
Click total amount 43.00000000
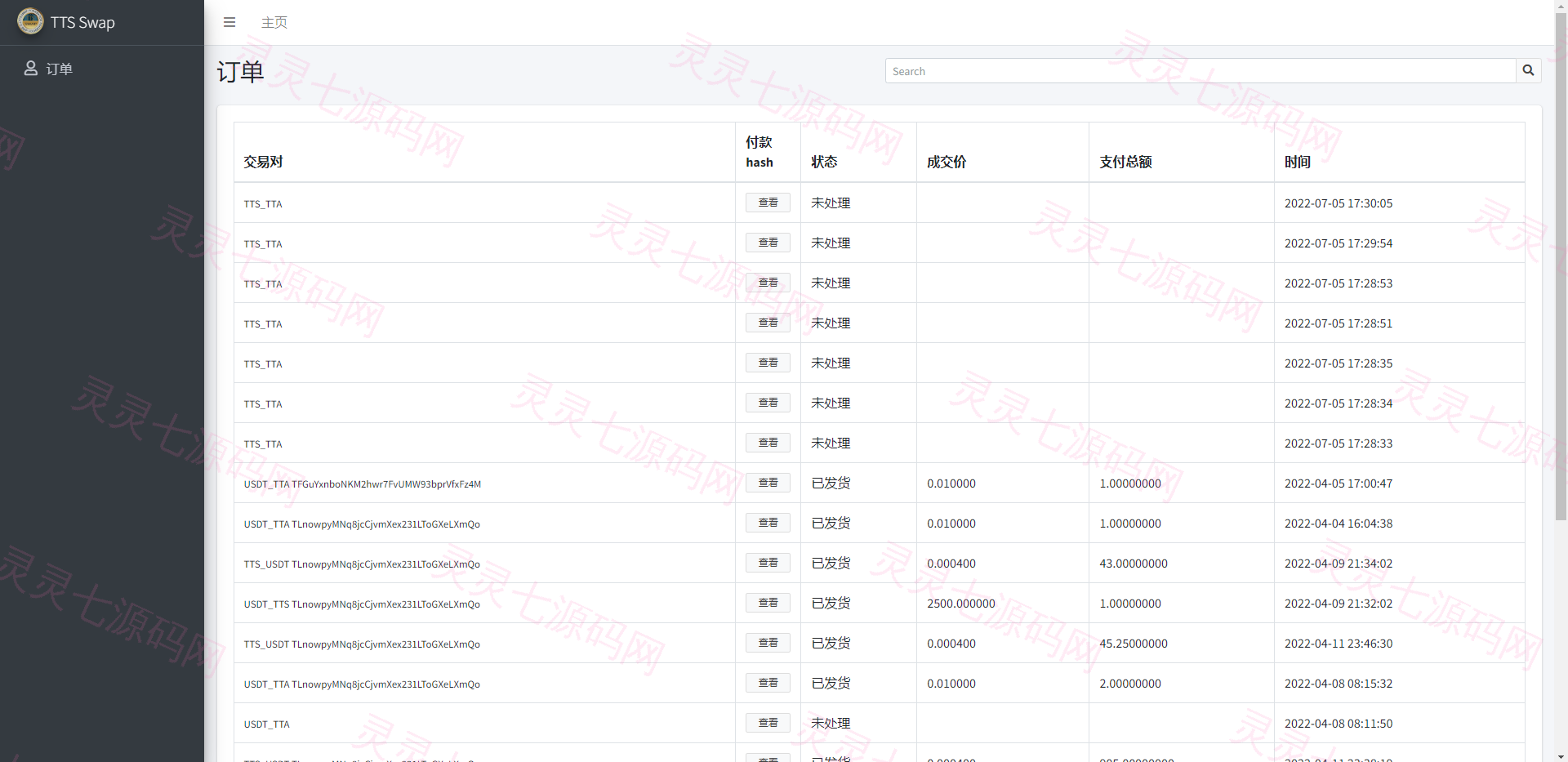(x=1134, y=564)
